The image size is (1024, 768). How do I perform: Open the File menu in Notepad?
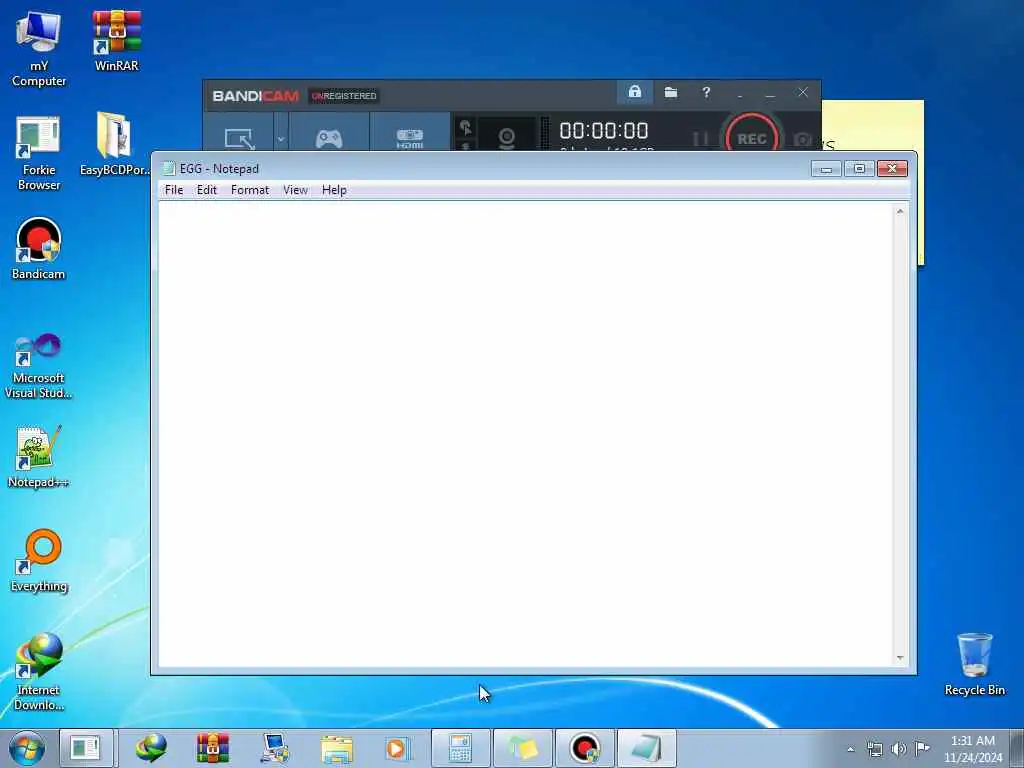coord(174,190)
